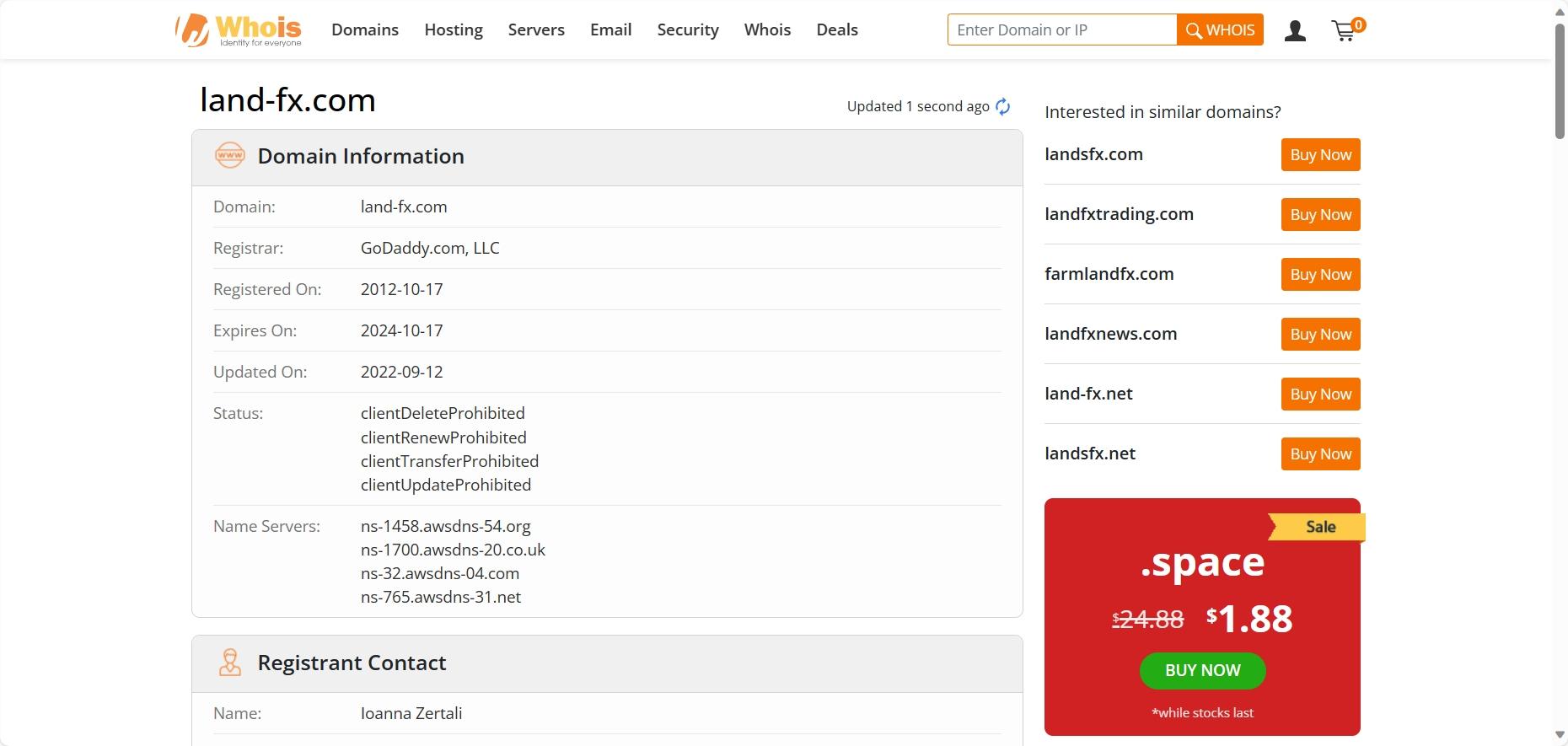Click status clientRenewProhibited
This screenshot has height=746, width=1568.
click(443, 437)
